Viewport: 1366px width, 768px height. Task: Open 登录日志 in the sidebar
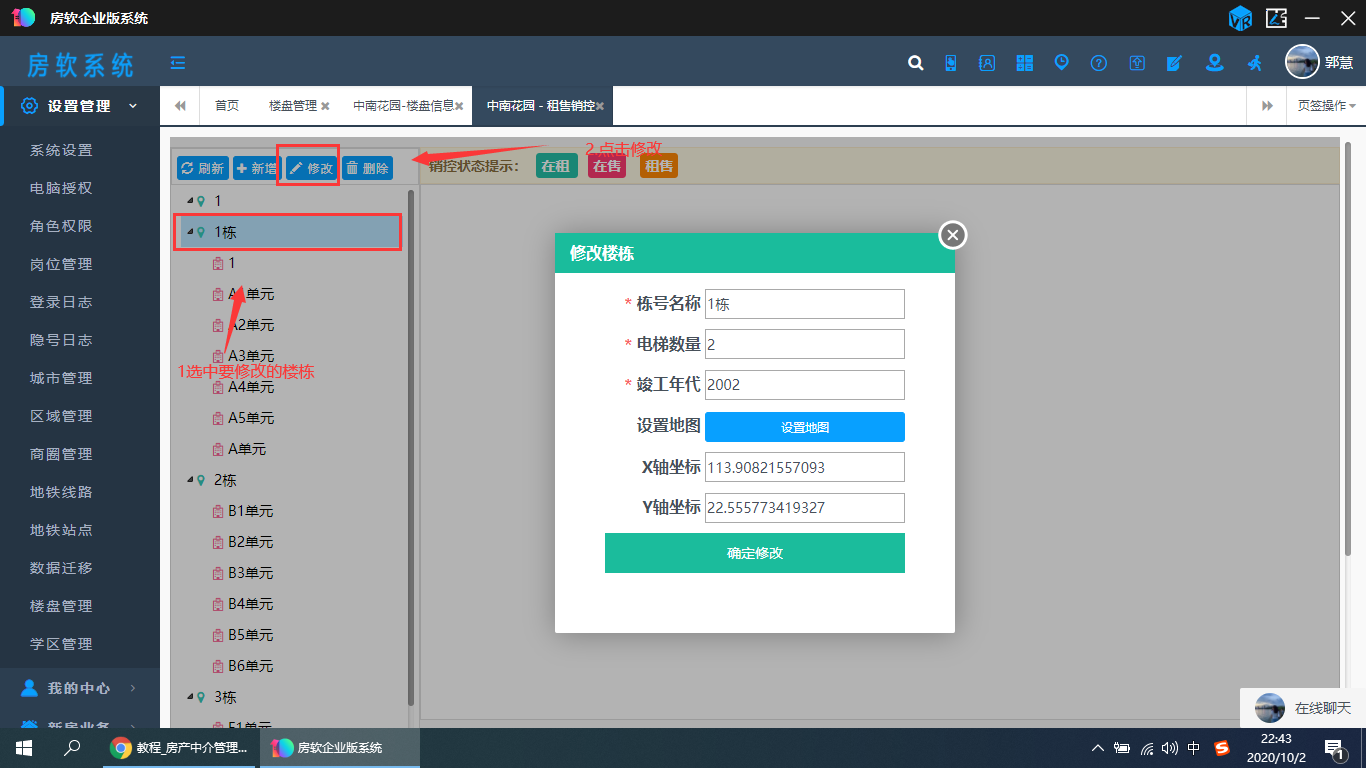[61, 302]
